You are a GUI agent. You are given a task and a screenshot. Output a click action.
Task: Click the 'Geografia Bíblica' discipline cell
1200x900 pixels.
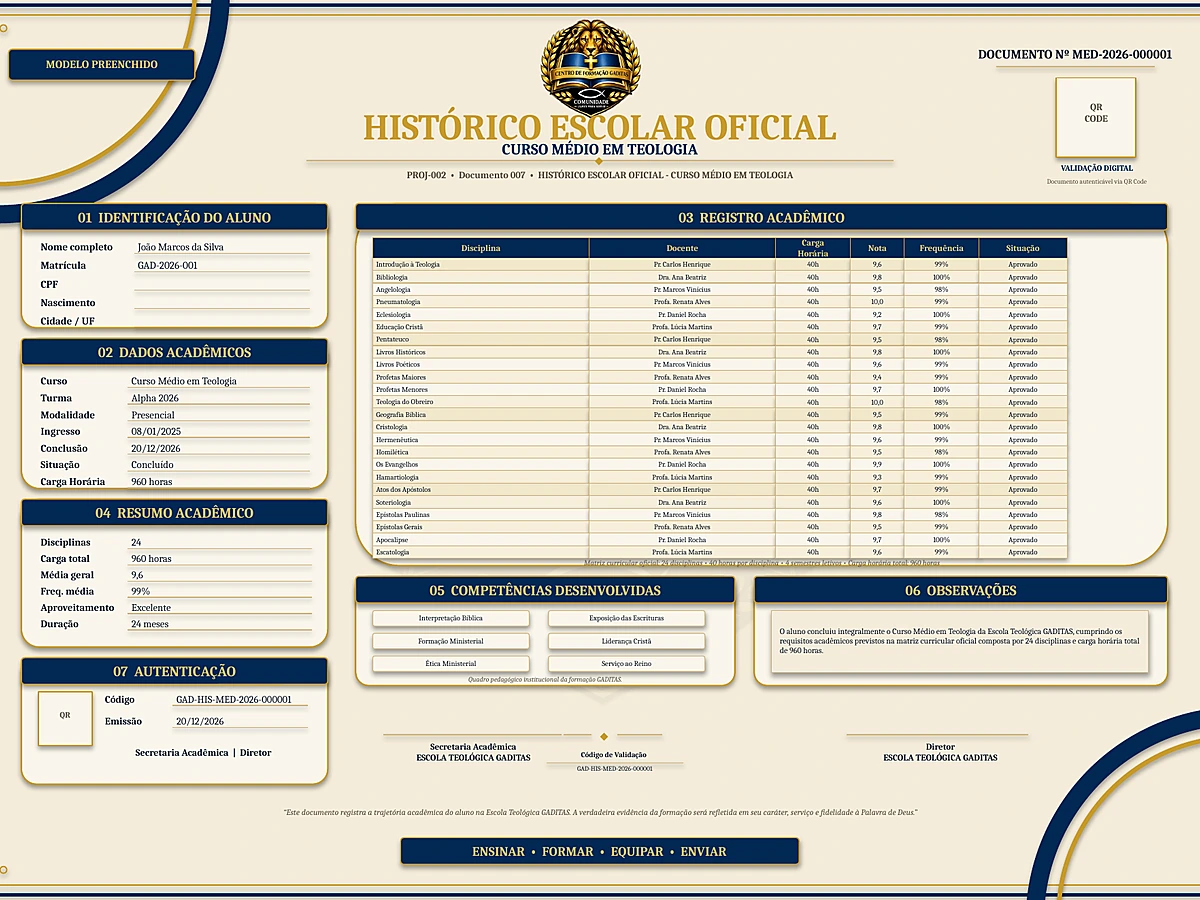coord(481,414)
